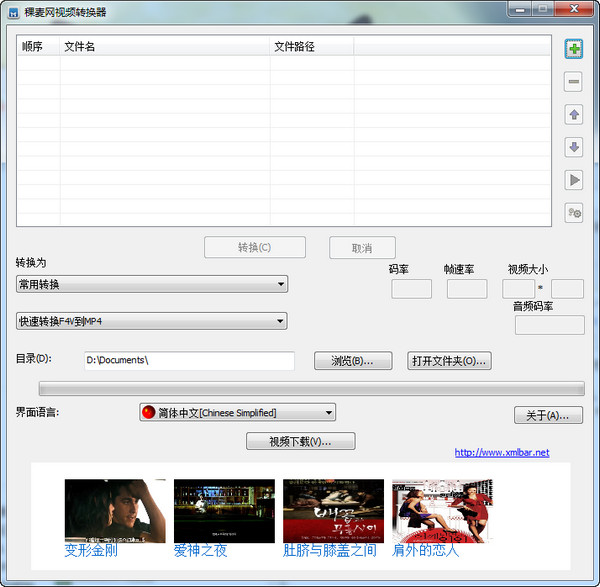The width and height of the screenshot is (600, 587).
Task: Click the minus remove file icon
Action: click(573, 82)
